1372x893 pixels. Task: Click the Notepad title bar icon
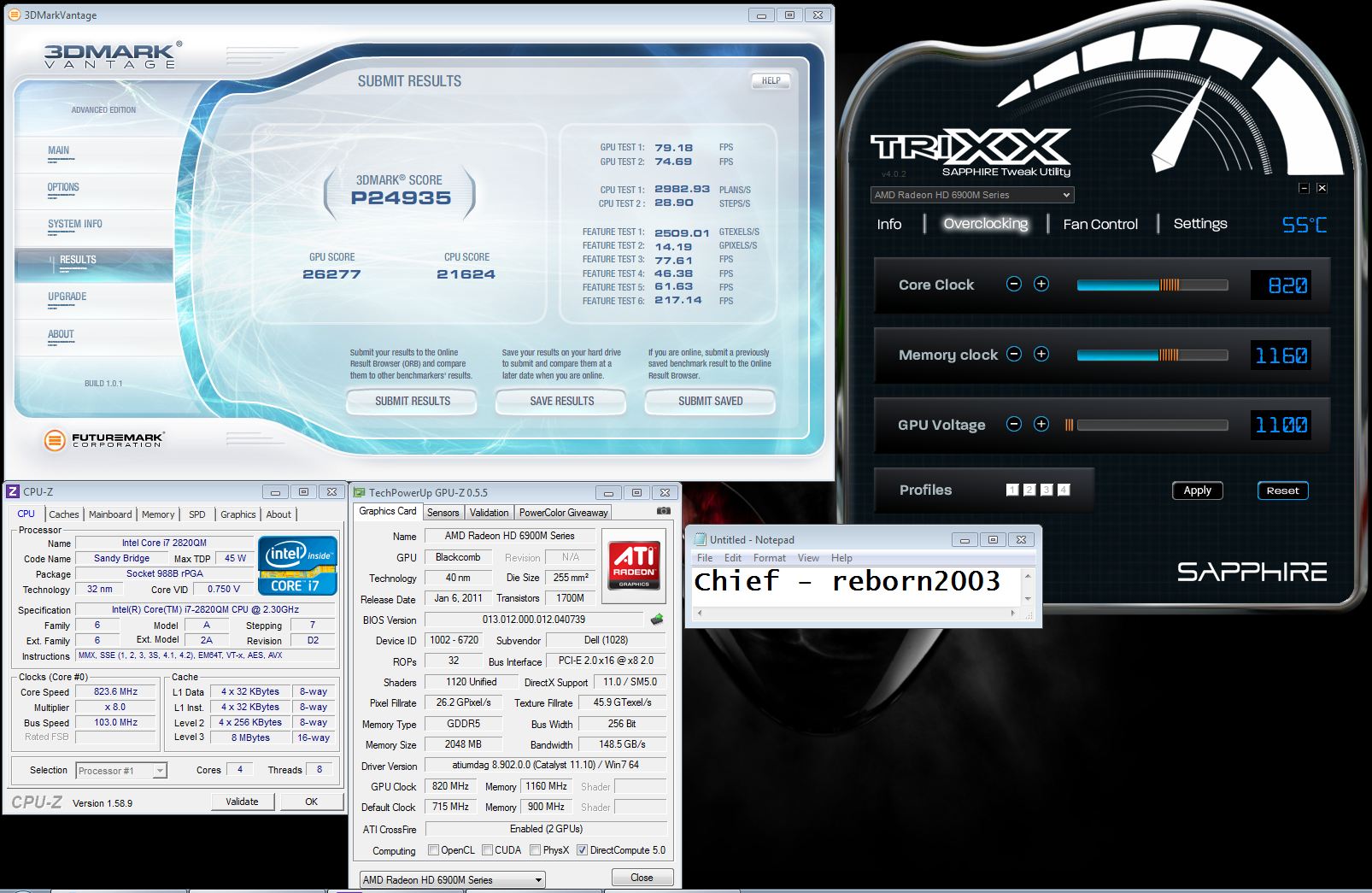click(701, 539)
